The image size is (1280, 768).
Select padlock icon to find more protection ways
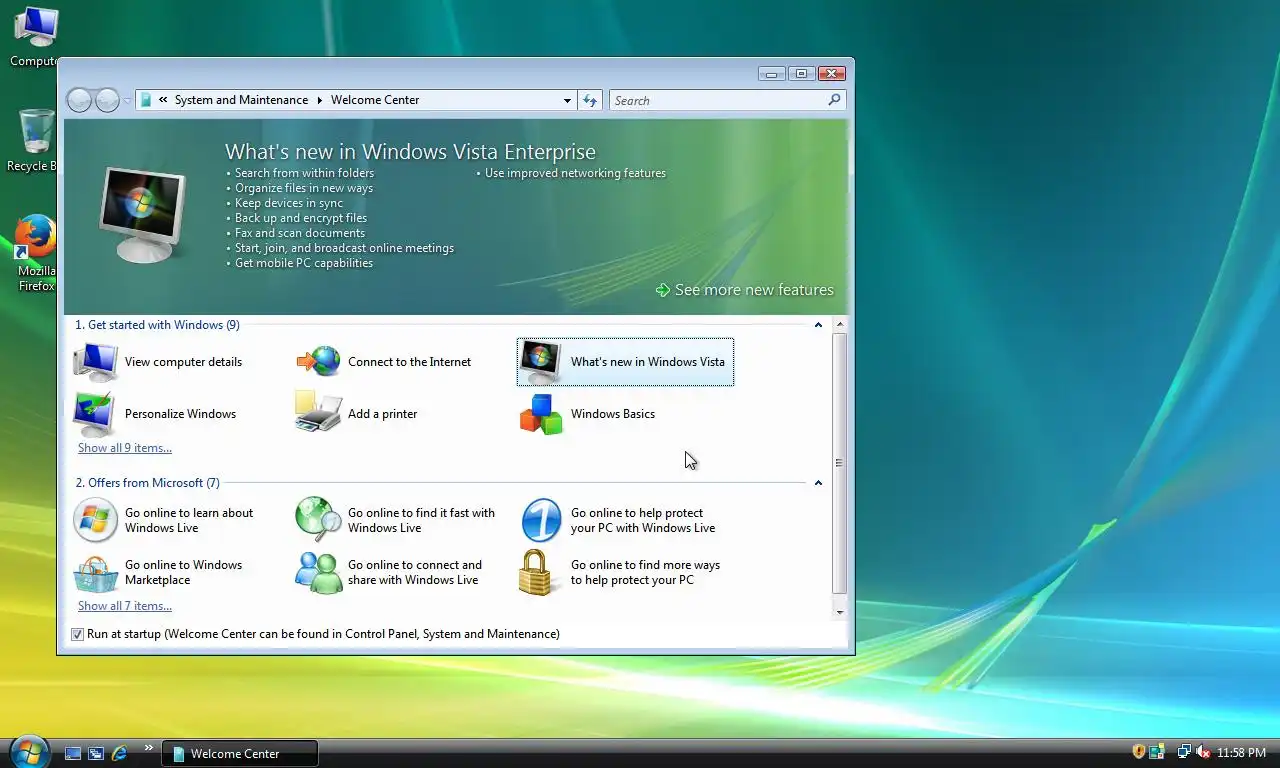537,573
